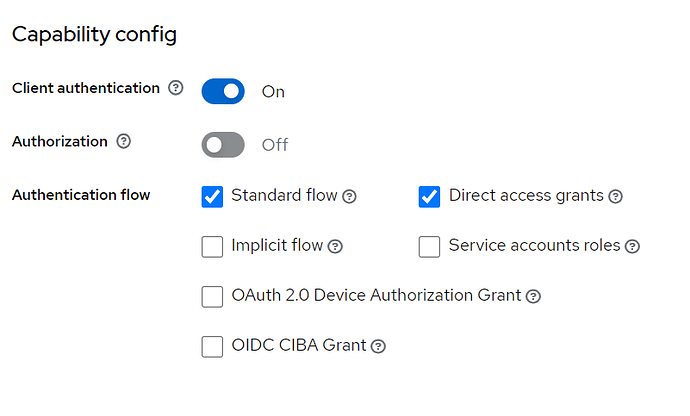Image resolution: width=690 pixels, height=416 pixels.
Task: Click help icon beside Client authentication
Action: [176, 88]
